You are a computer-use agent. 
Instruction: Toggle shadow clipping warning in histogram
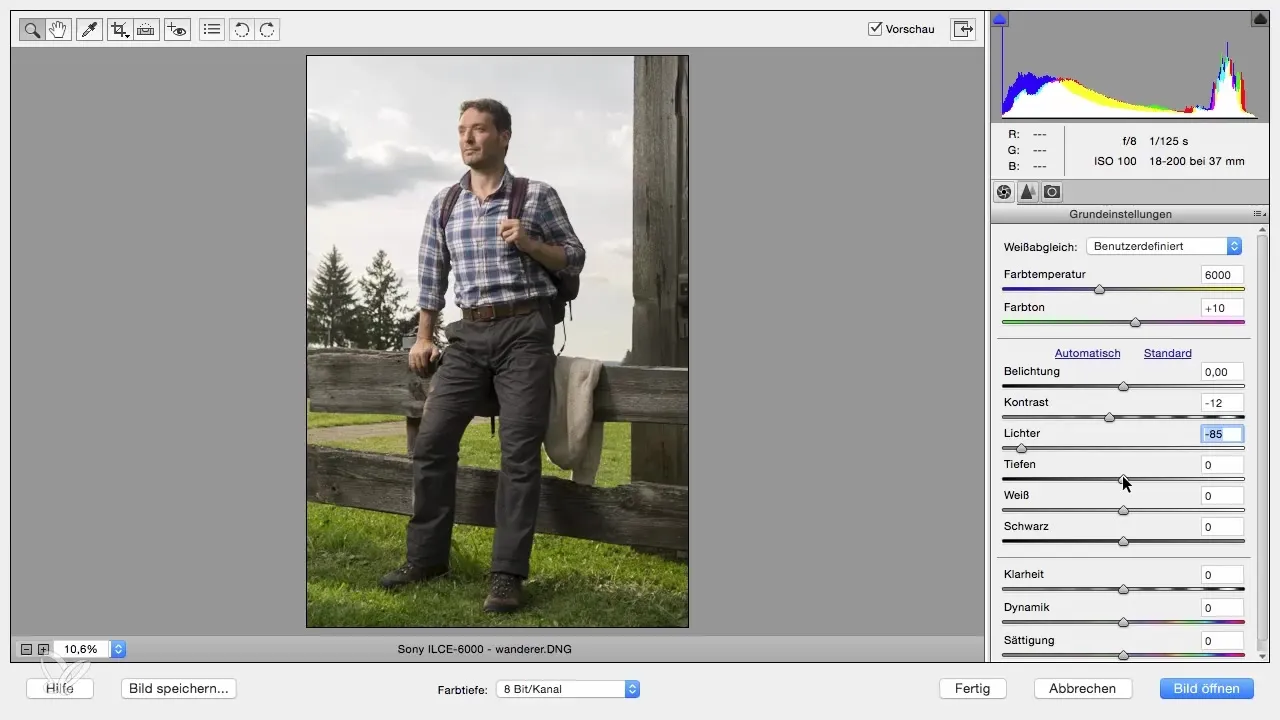1000,19
